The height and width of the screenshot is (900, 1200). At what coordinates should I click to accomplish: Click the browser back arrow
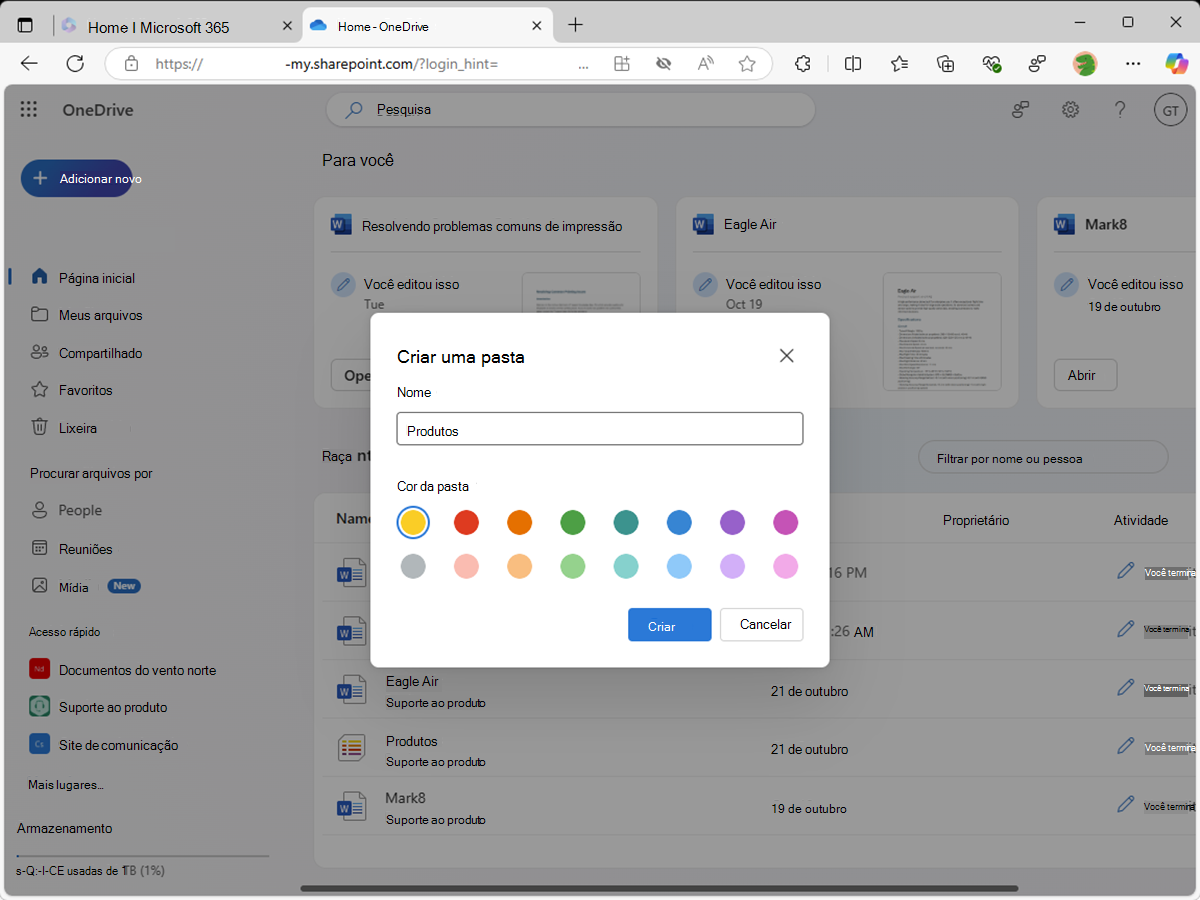point(29,63)
